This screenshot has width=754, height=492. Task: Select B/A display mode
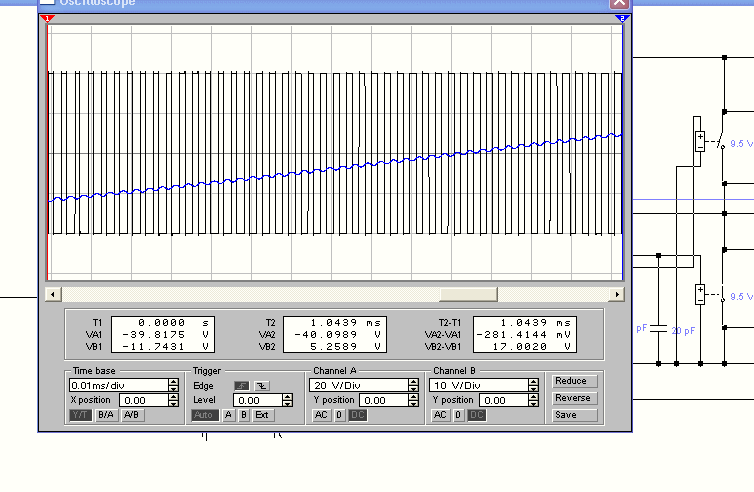pos(106,415)
